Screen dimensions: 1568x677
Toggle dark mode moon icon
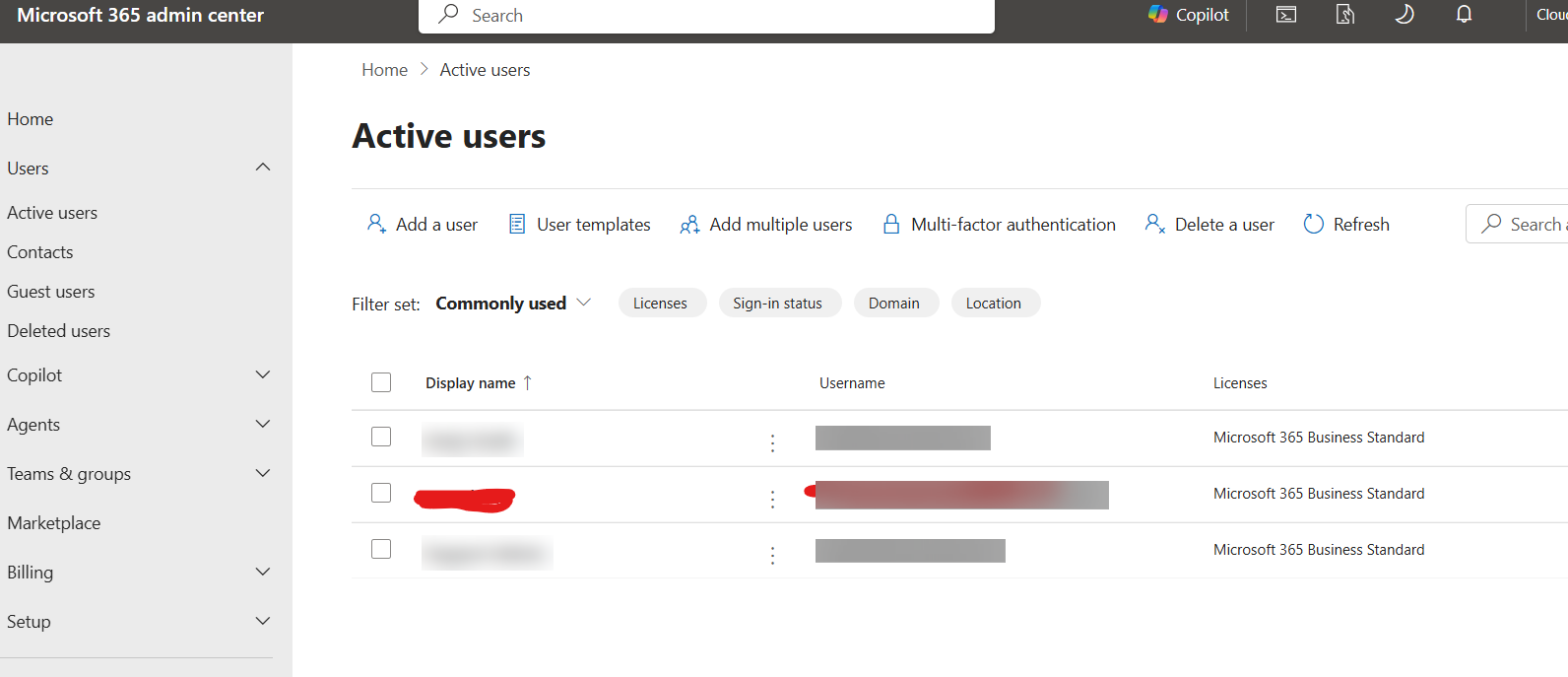tap(1405, 15)
